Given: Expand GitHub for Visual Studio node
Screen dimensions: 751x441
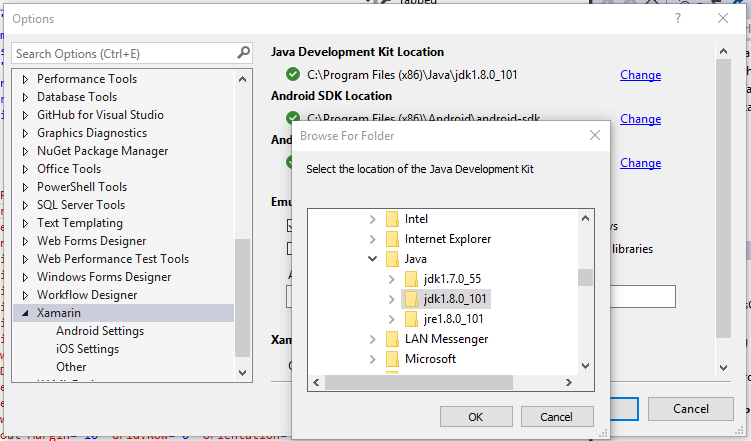Looking at the screenshot, I should pyautogui.click(x=25, y=115).
